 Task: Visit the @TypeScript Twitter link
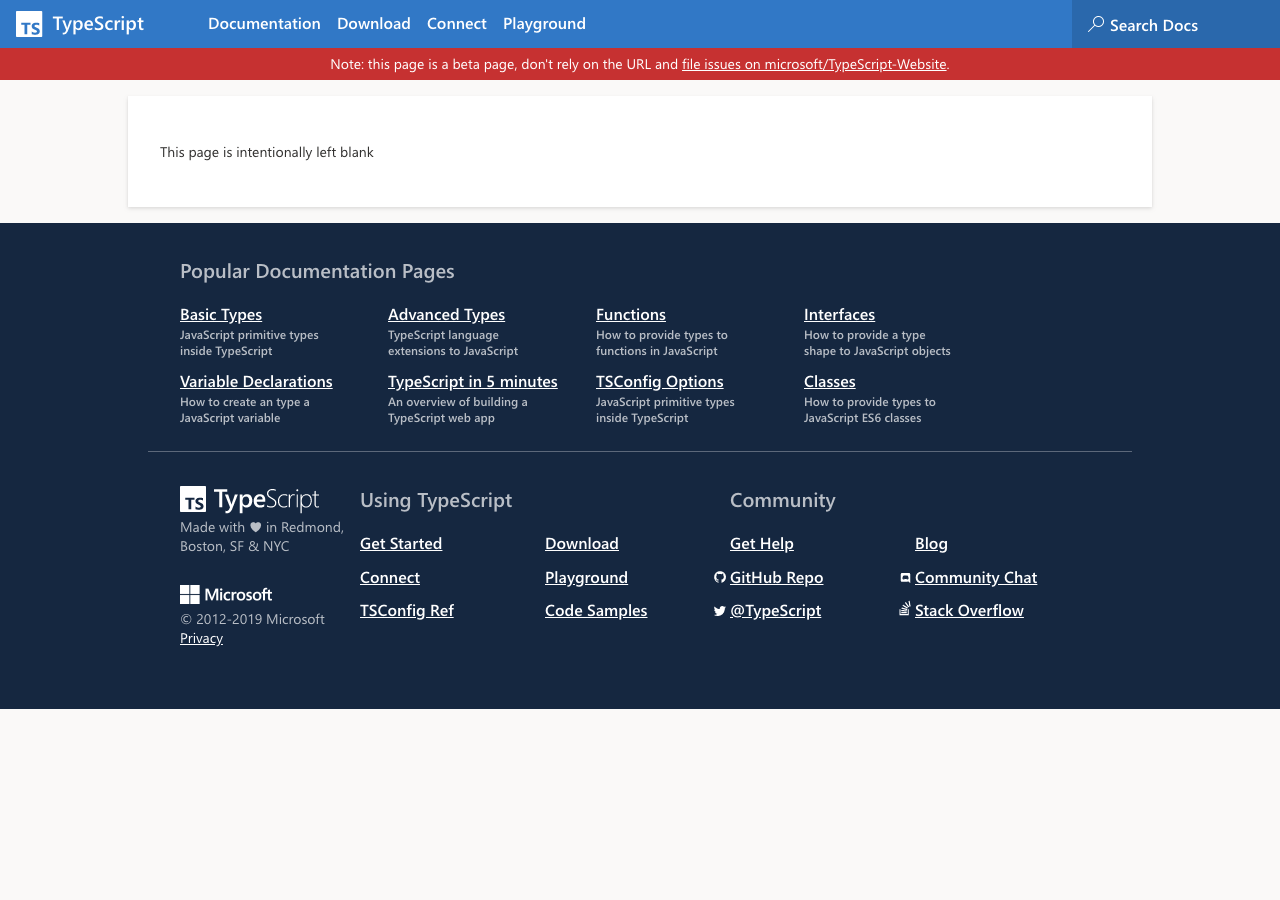pos(775,610)
